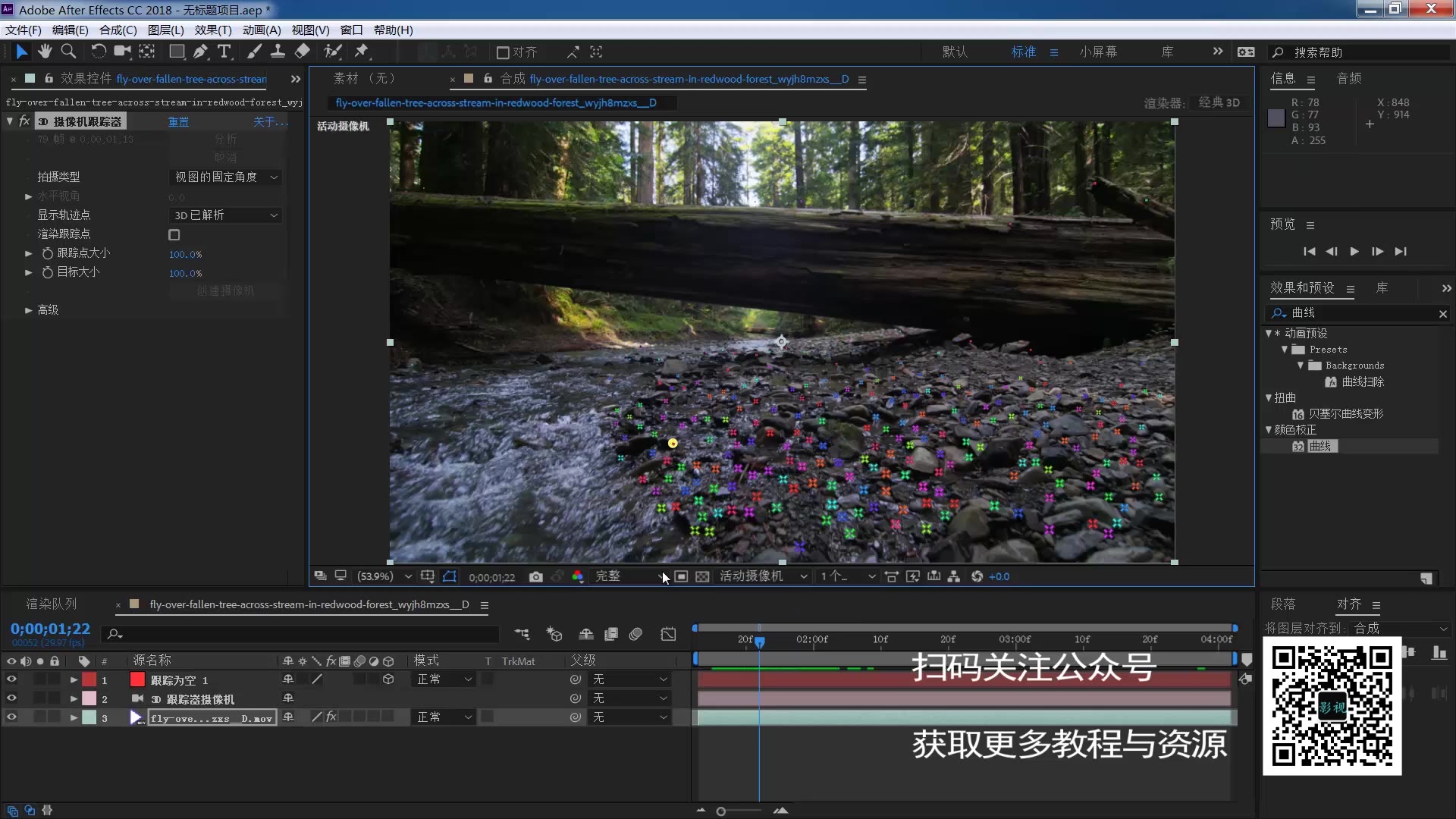Click the camera icon in viewer
Screen dimensions: 1456x819
tap(535, 576)
